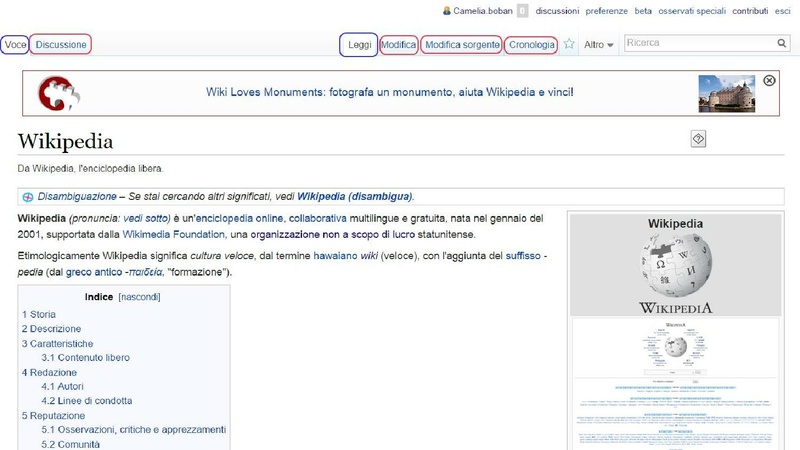The width and height of the screenshot is (800, 450).
Task: Expand the Altro dropdown menu
Action: [x=598, y=45]
